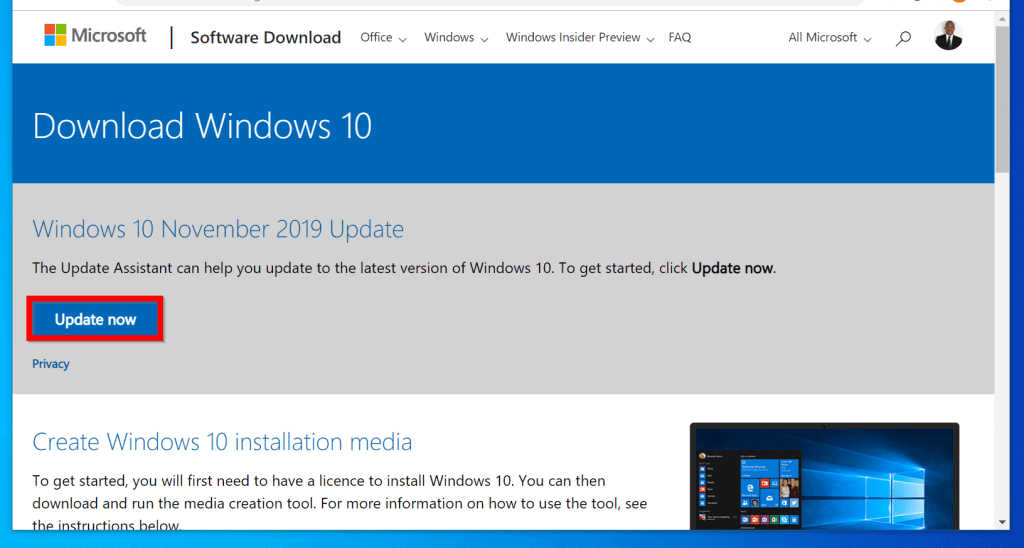Click the Microsoft logo
1024x548 pixels.
click(95, 35)
